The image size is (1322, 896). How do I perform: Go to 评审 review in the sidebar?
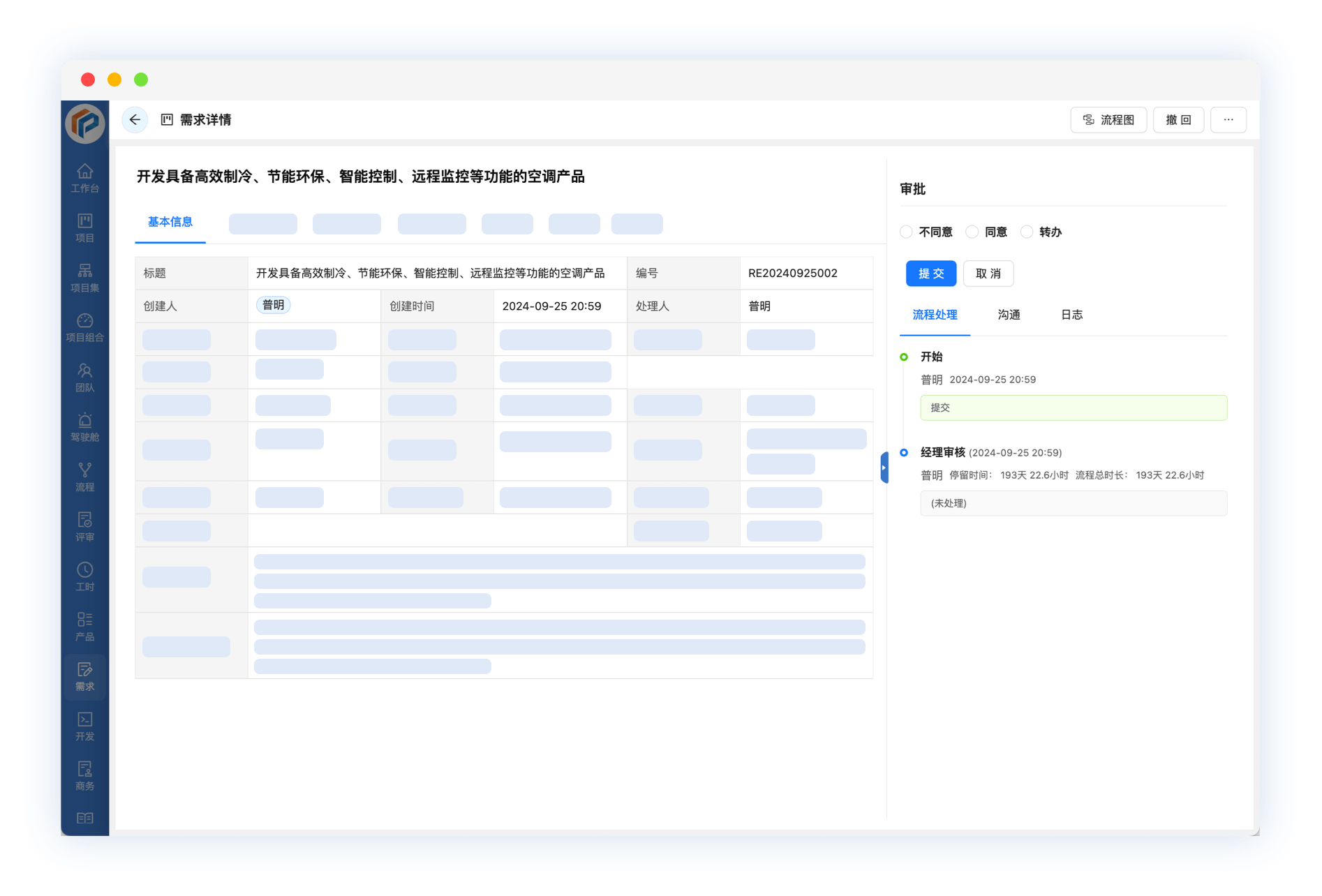coord(84,527)
